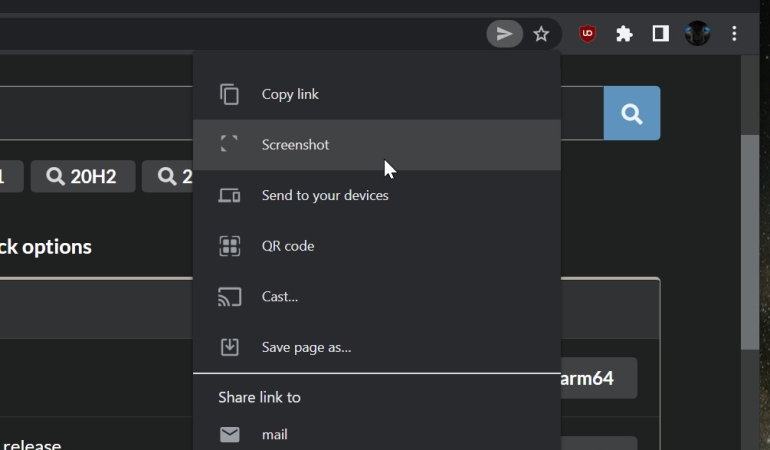Viewport: 770px width, 450px height.
Task: Toggle the browser side panel icon
Action: [x=660, y=34]
